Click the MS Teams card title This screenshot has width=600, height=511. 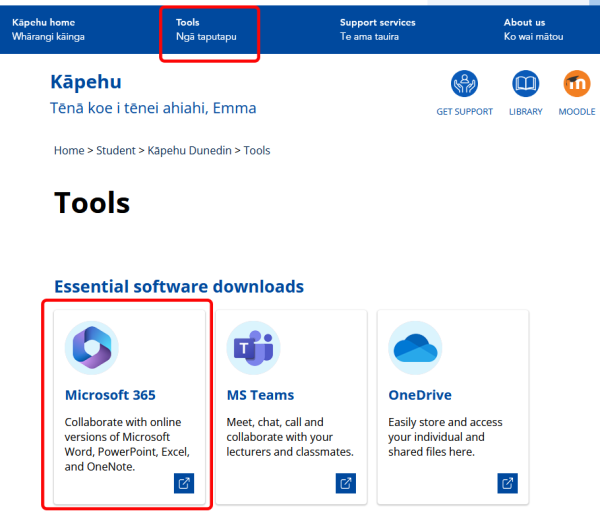coord(260,395)
